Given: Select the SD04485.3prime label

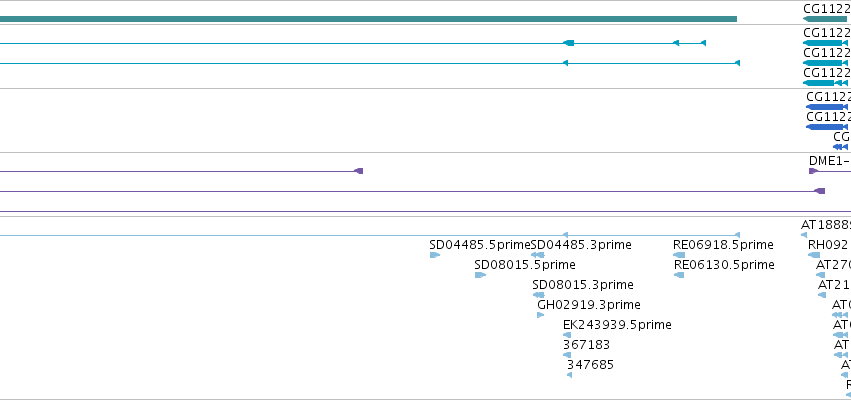Looking at the screenshot, I should point(581,245).
